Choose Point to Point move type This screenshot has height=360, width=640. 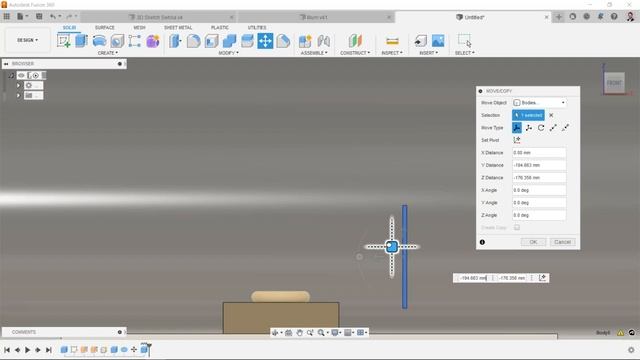[x=553, y=128]
